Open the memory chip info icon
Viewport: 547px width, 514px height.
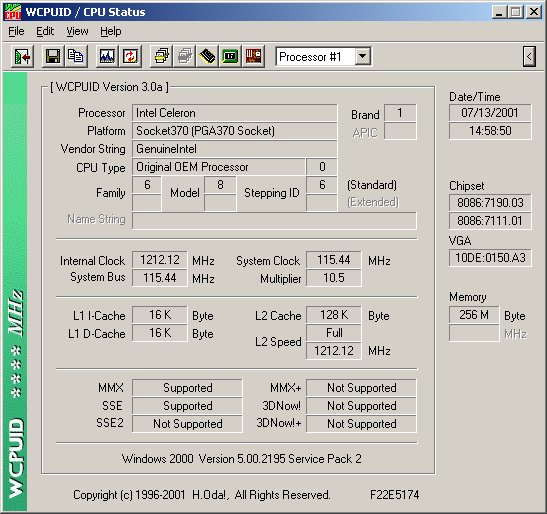tap(208, 56)
